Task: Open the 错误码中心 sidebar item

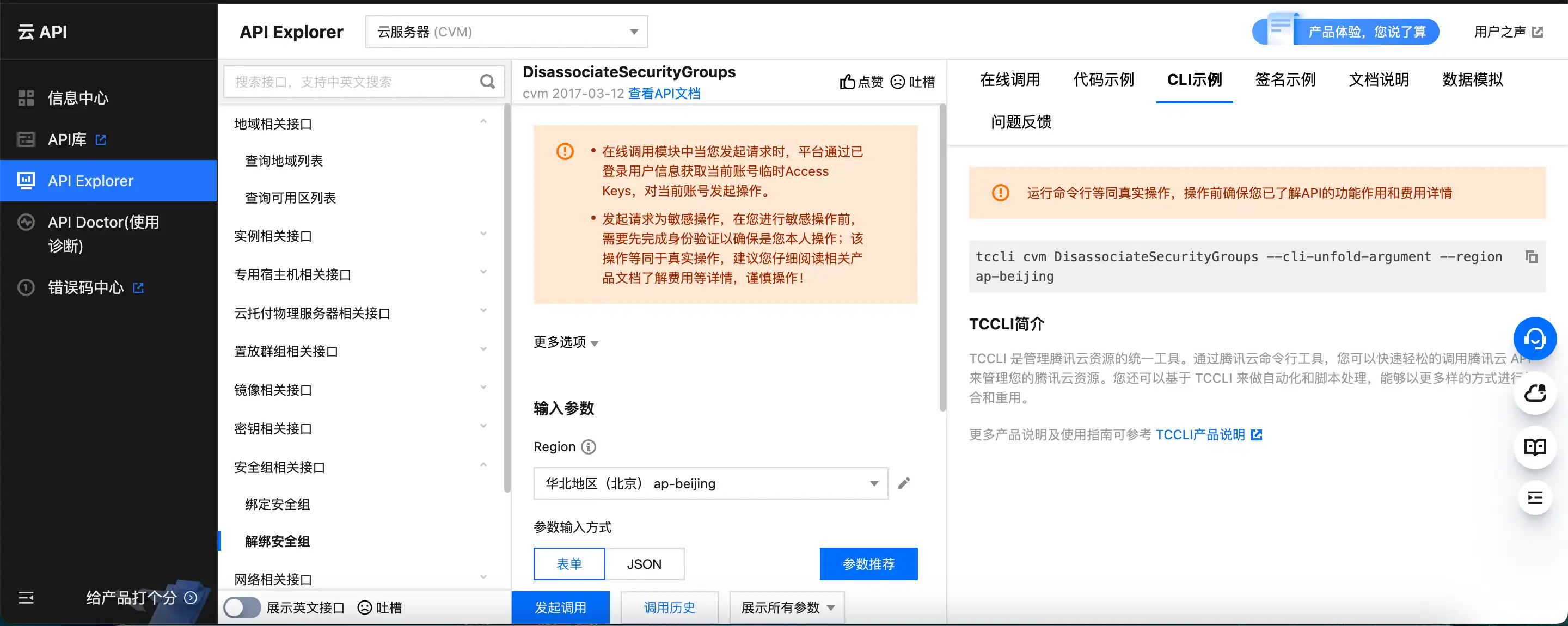Action: coord(108,287)
